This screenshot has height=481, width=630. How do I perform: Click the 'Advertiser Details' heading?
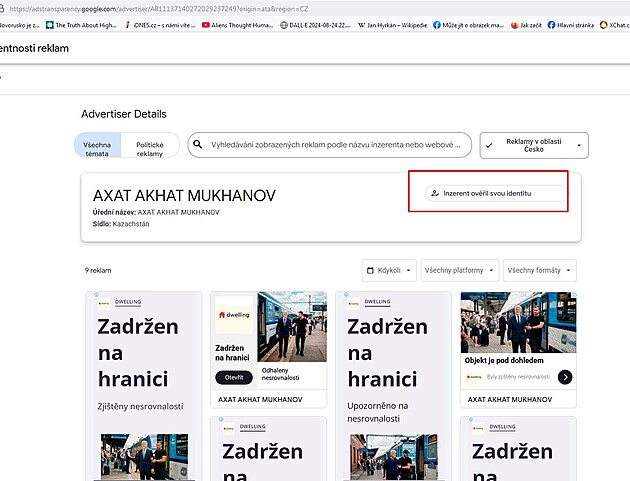(x=124, y=114)
